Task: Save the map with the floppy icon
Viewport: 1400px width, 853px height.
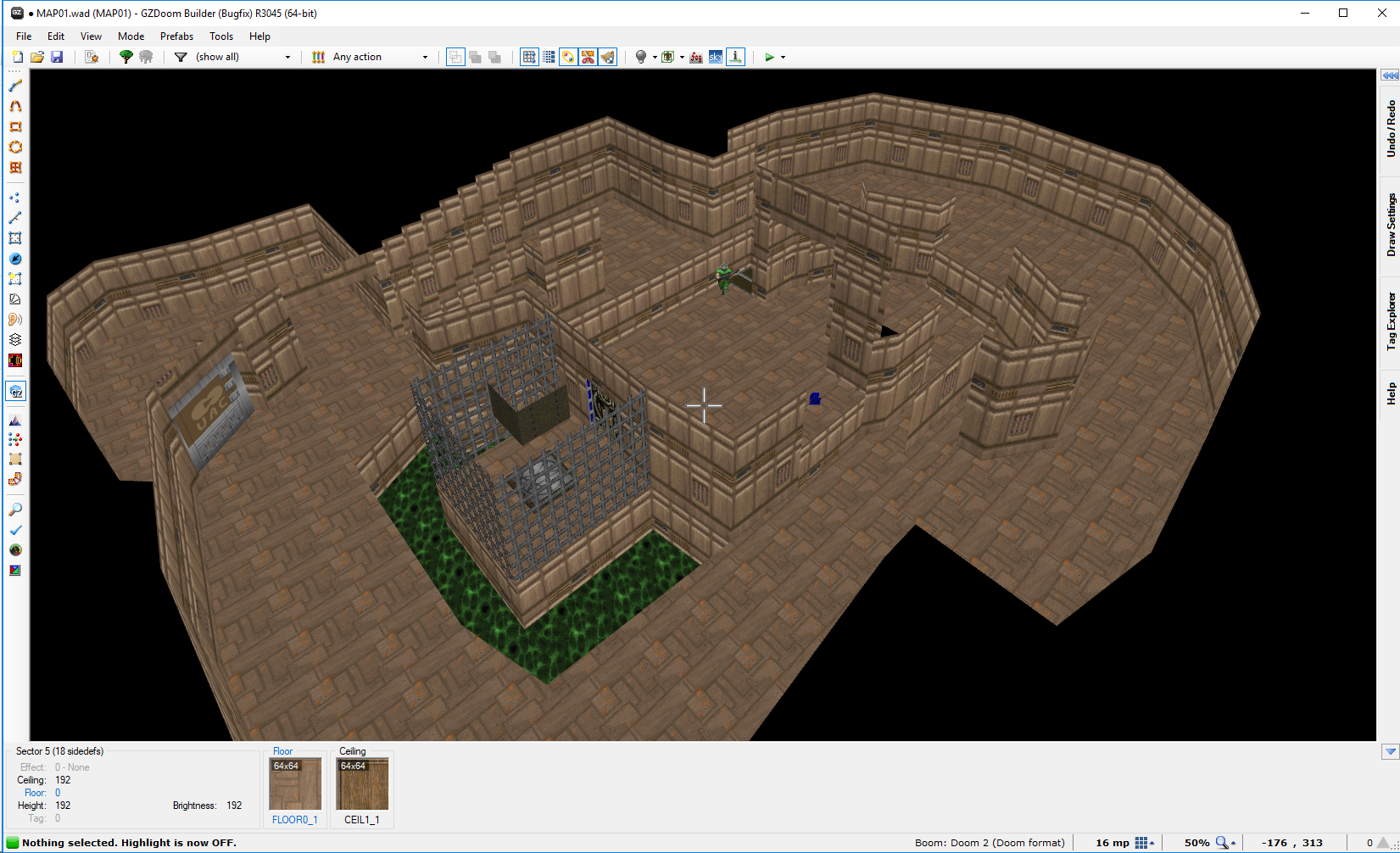Action: (57, 57)
